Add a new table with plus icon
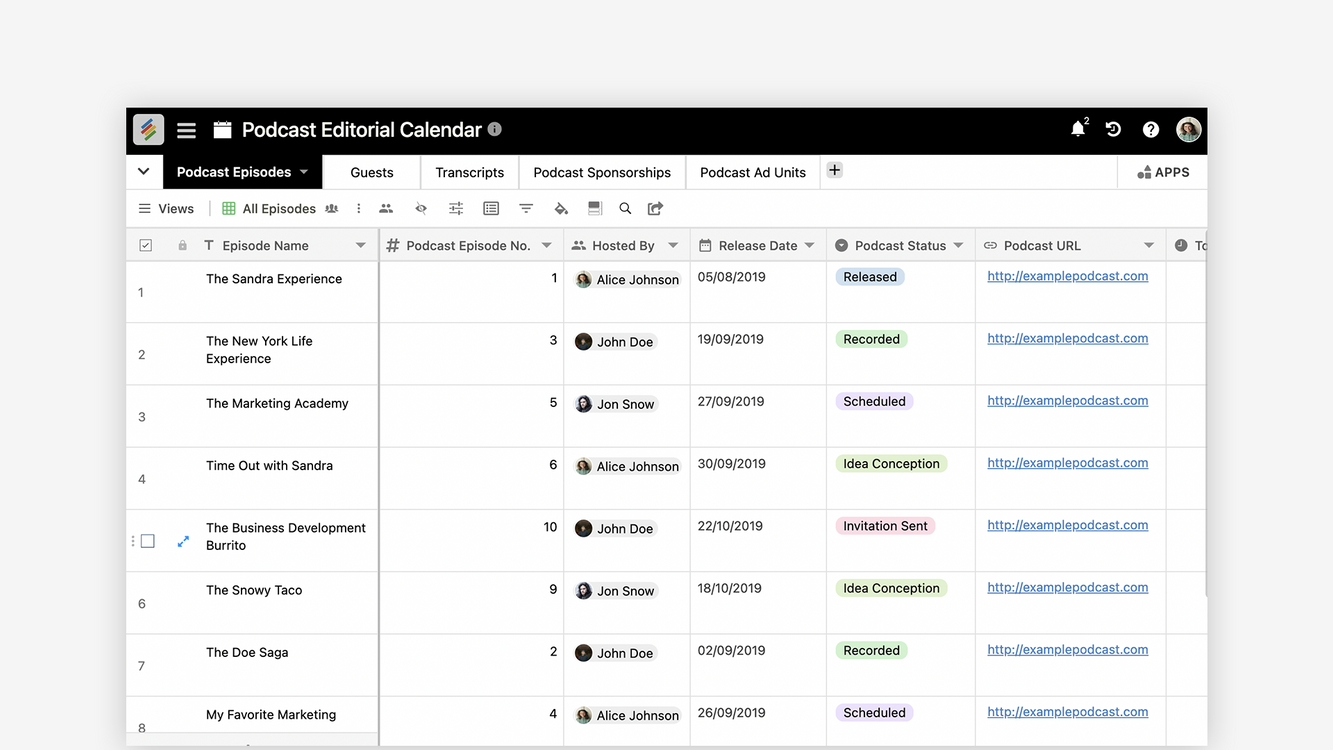 tap(835, 171)
